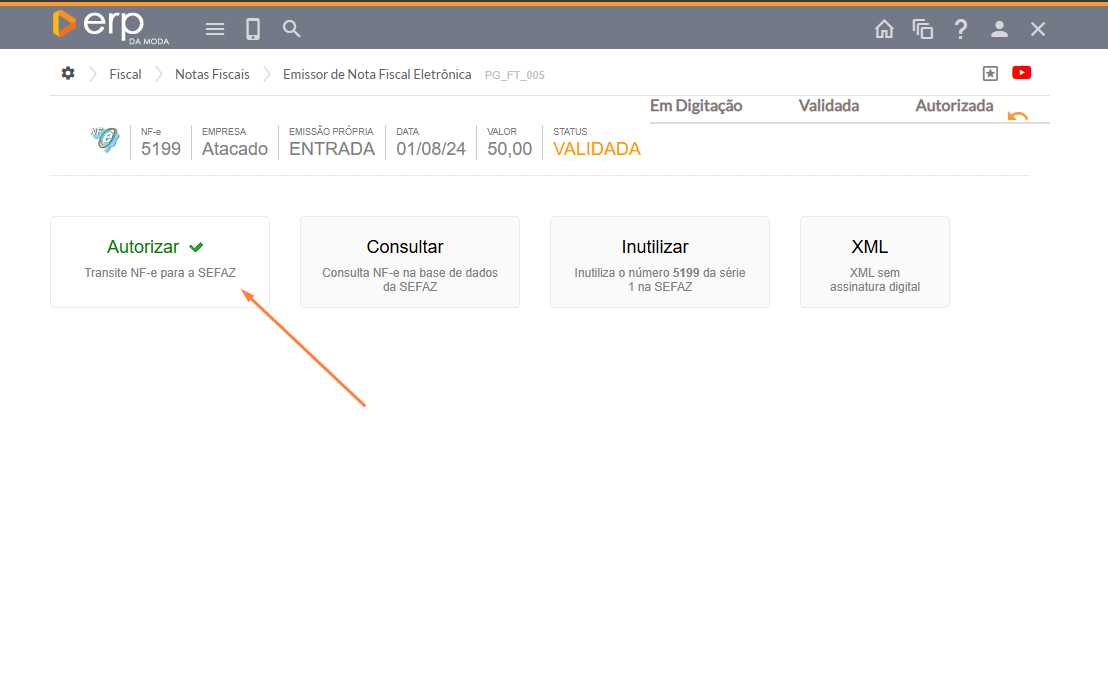This screenshot has height=680, width=1108.
Task: Open the user profile icon
Action: [999, 29]
